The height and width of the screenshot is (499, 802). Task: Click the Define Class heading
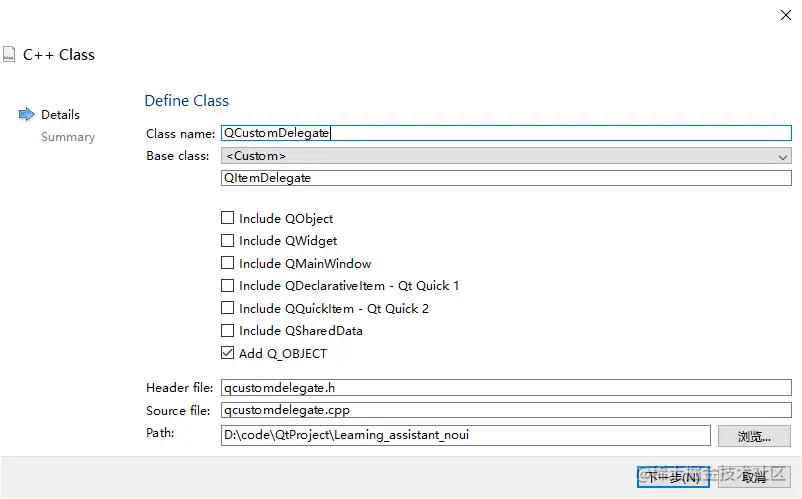187,101
